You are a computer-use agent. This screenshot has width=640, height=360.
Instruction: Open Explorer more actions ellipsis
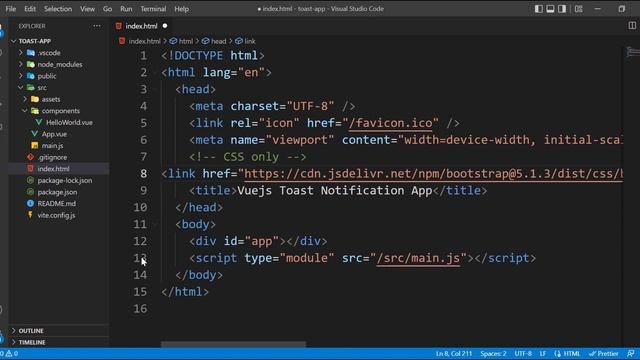point(97,26)
